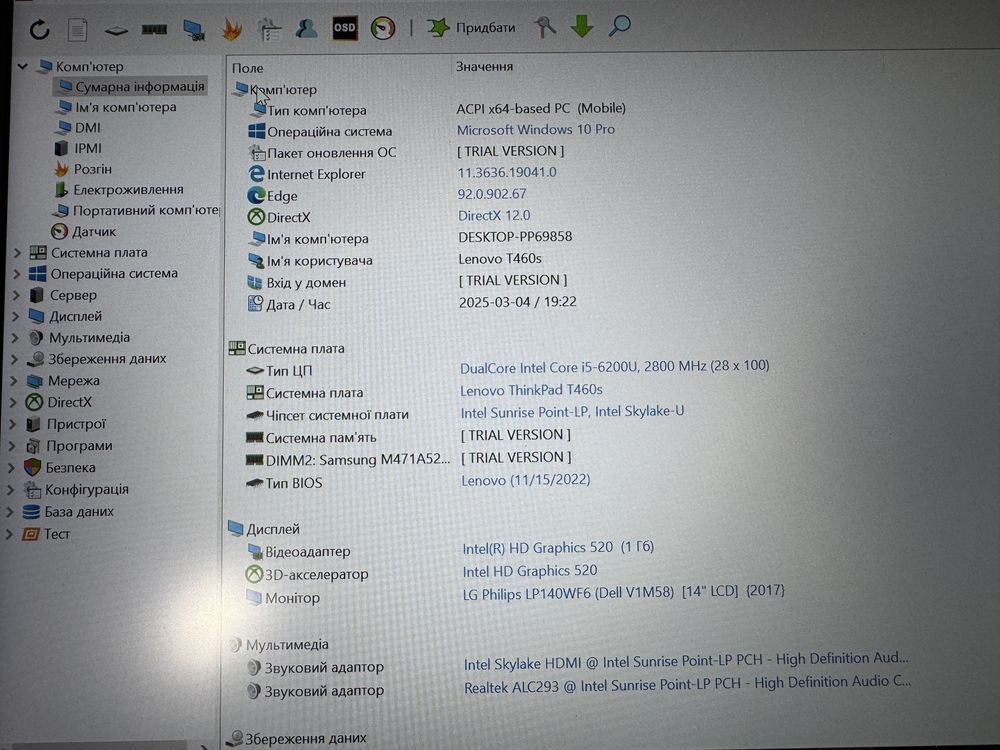Open the Microsoft Windows 10 Pro link
This screenshot has width=1000, height=750.
click(536, 129)
